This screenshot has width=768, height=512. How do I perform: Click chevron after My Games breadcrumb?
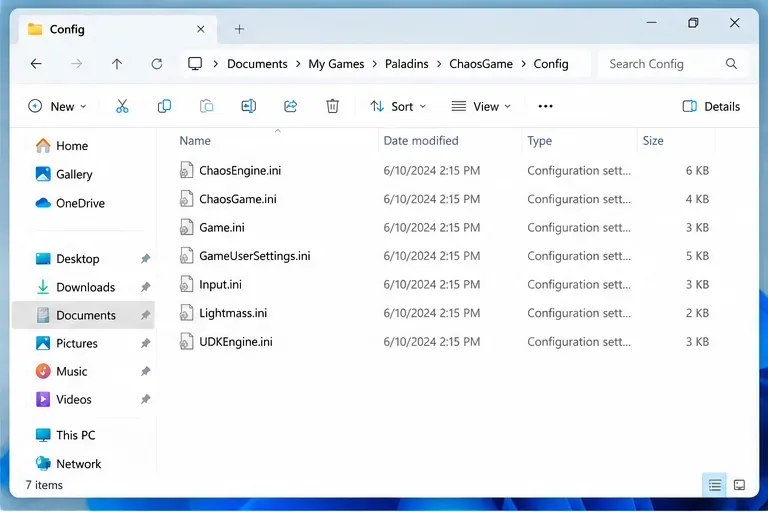375,64
